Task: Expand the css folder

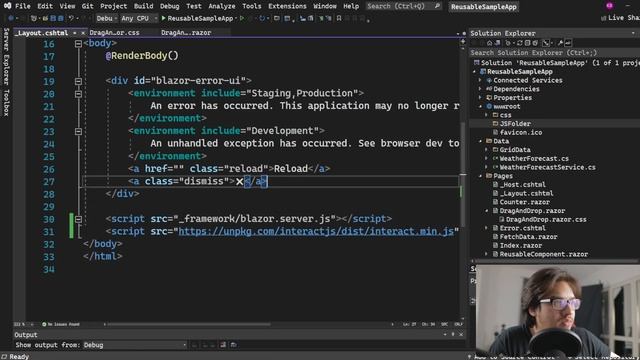Action: 486,115
